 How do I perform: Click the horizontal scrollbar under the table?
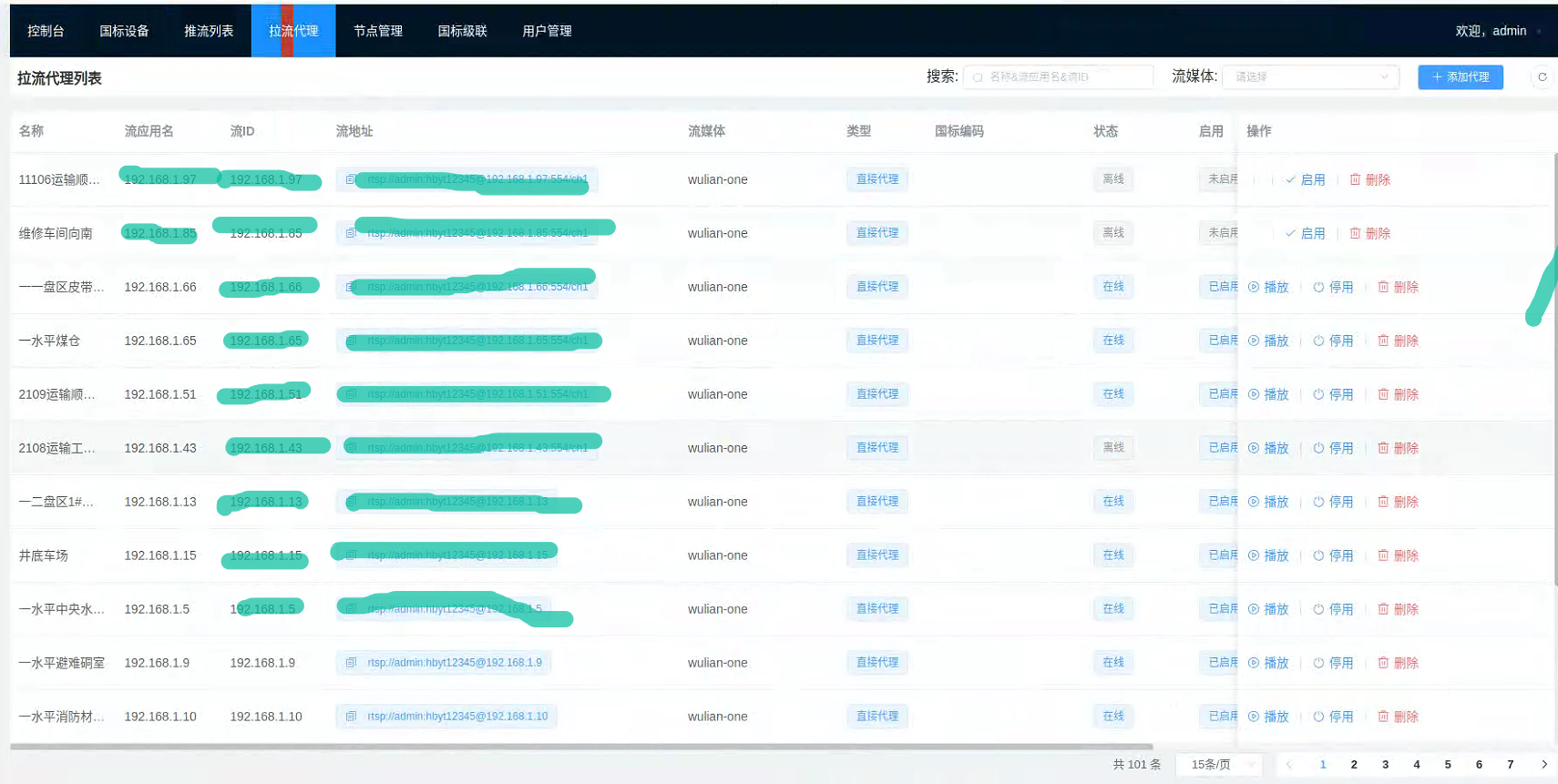click(581, 747)
